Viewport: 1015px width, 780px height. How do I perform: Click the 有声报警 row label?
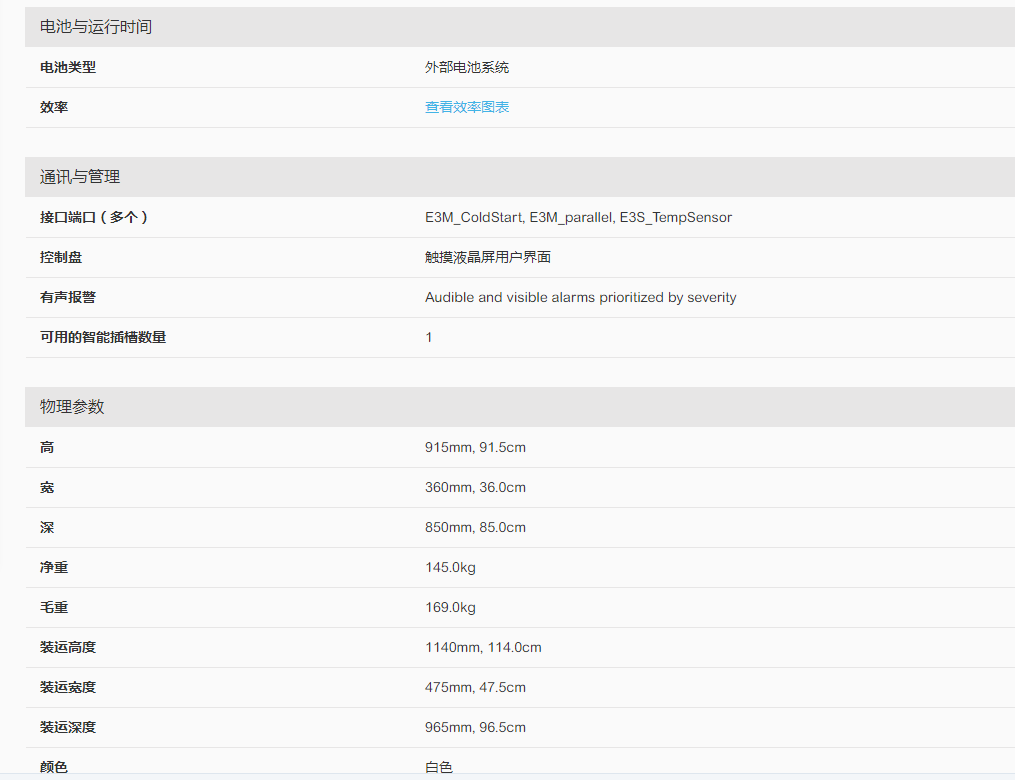click(68, 297)
